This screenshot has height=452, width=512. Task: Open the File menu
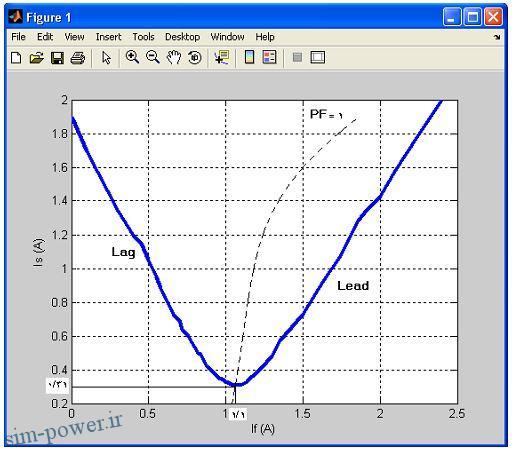tap(18, 37)
